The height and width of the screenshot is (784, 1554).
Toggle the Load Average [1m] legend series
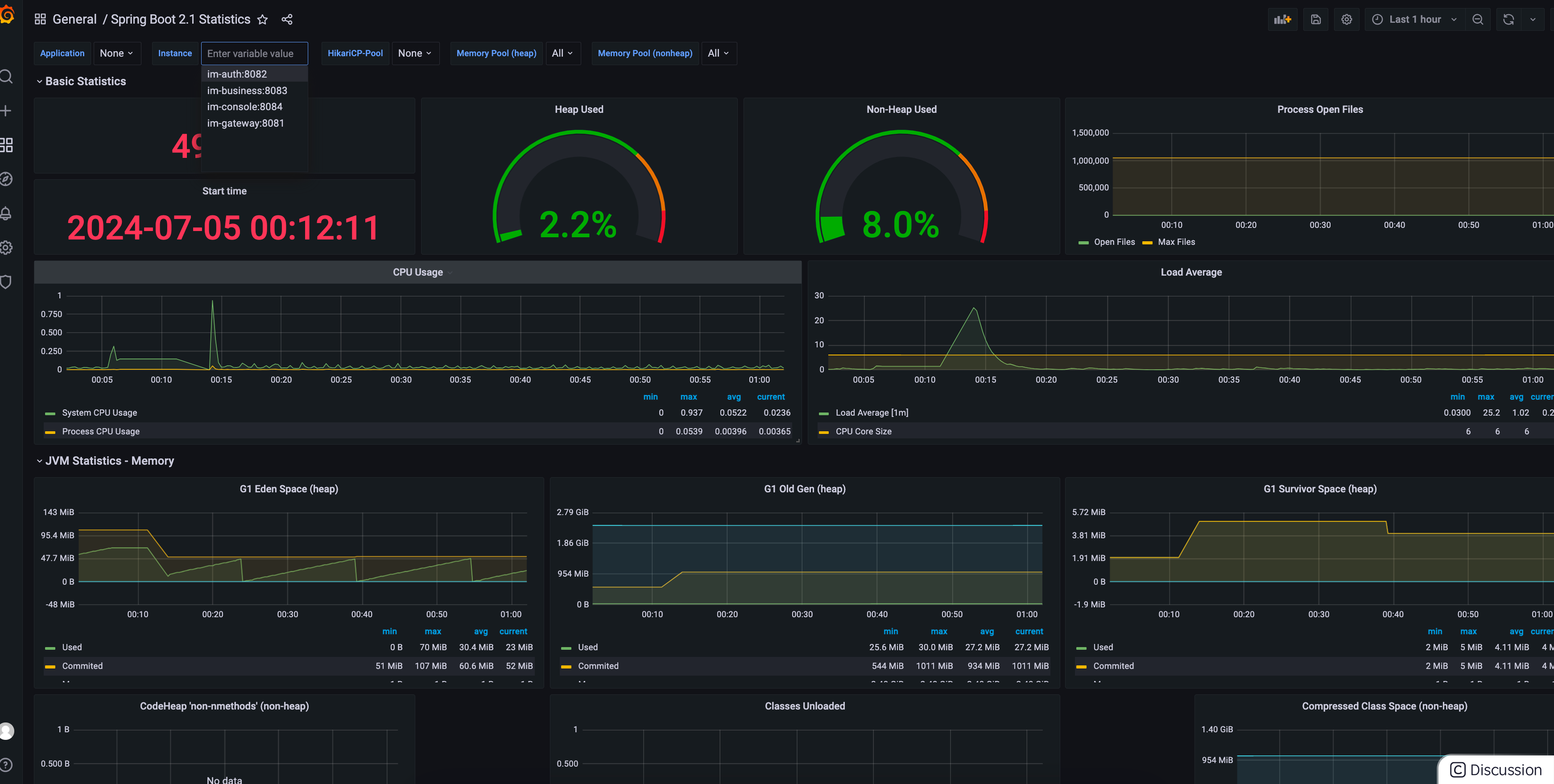click(871, 413)
